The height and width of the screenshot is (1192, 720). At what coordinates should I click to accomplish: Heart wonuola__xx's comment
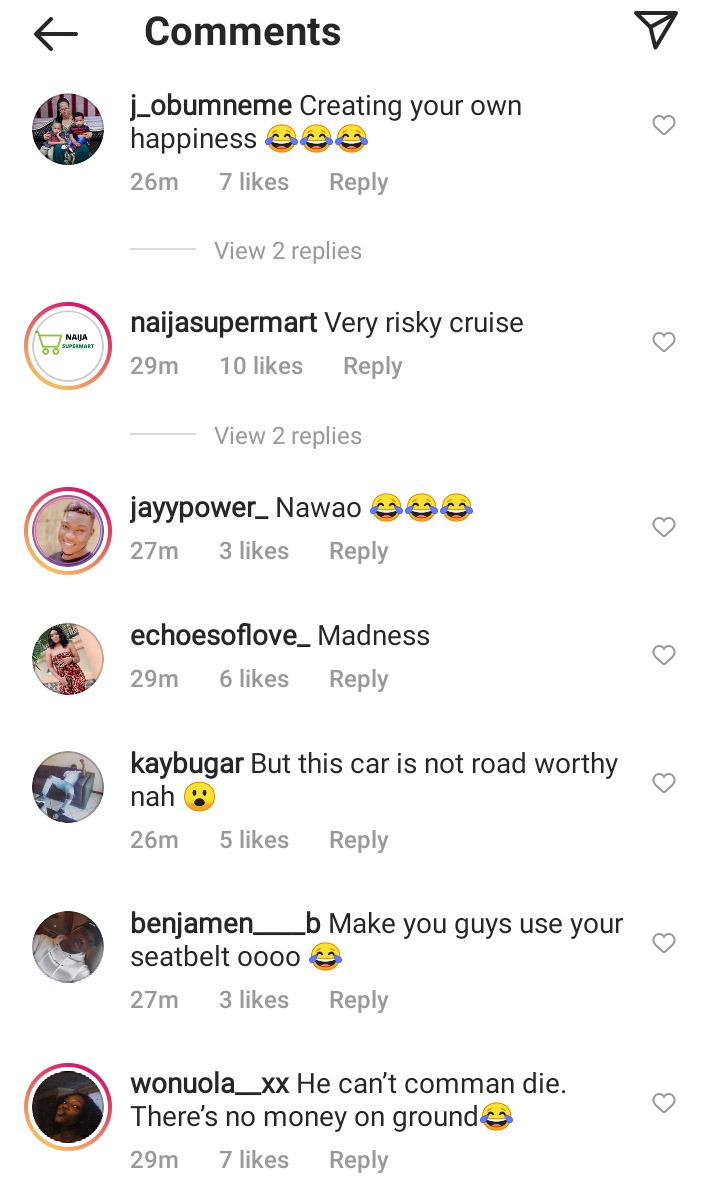664,1103
